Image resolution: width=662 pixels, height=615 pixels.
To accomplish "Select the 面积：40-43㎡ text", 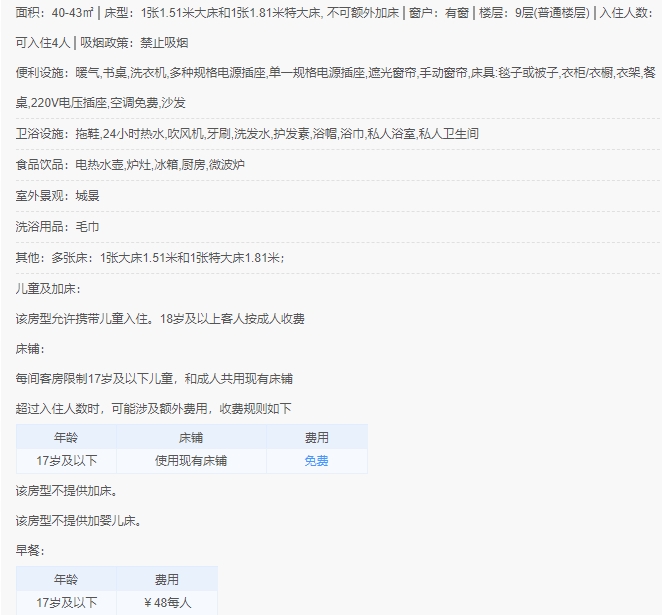I will 55,13.
